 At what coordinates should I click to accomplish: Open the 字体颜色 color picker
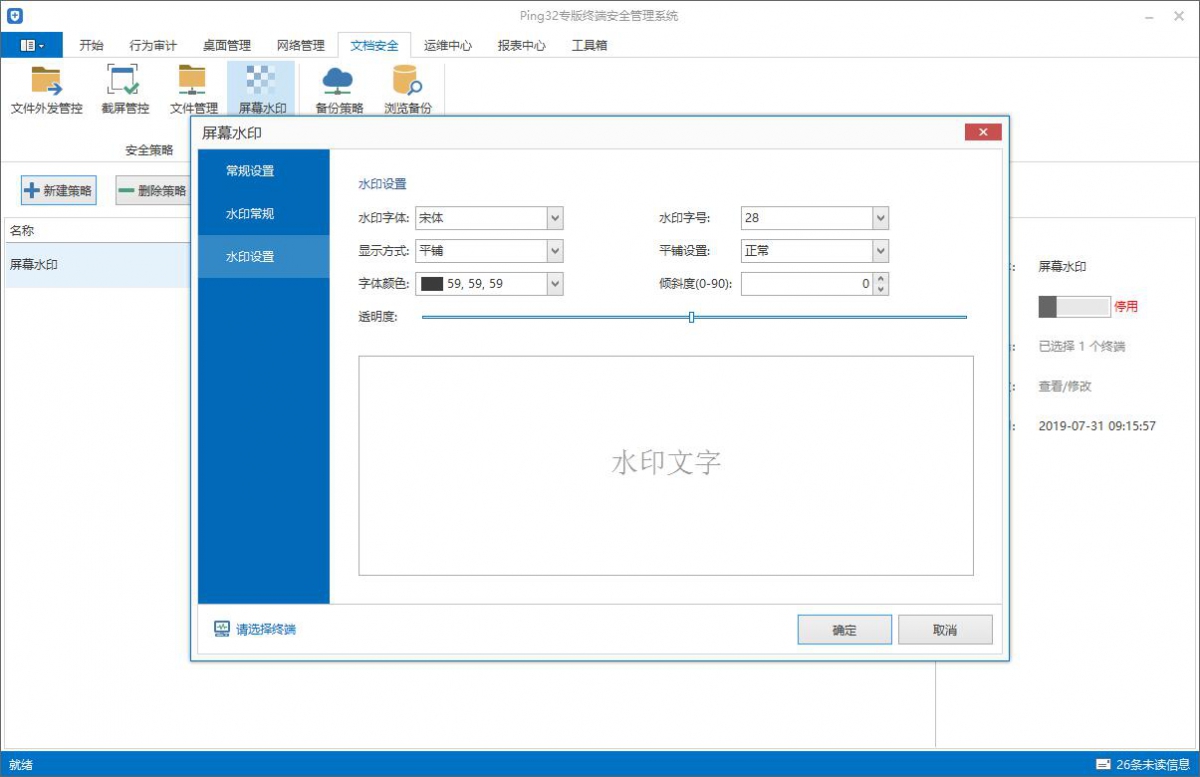pos(555,284)
